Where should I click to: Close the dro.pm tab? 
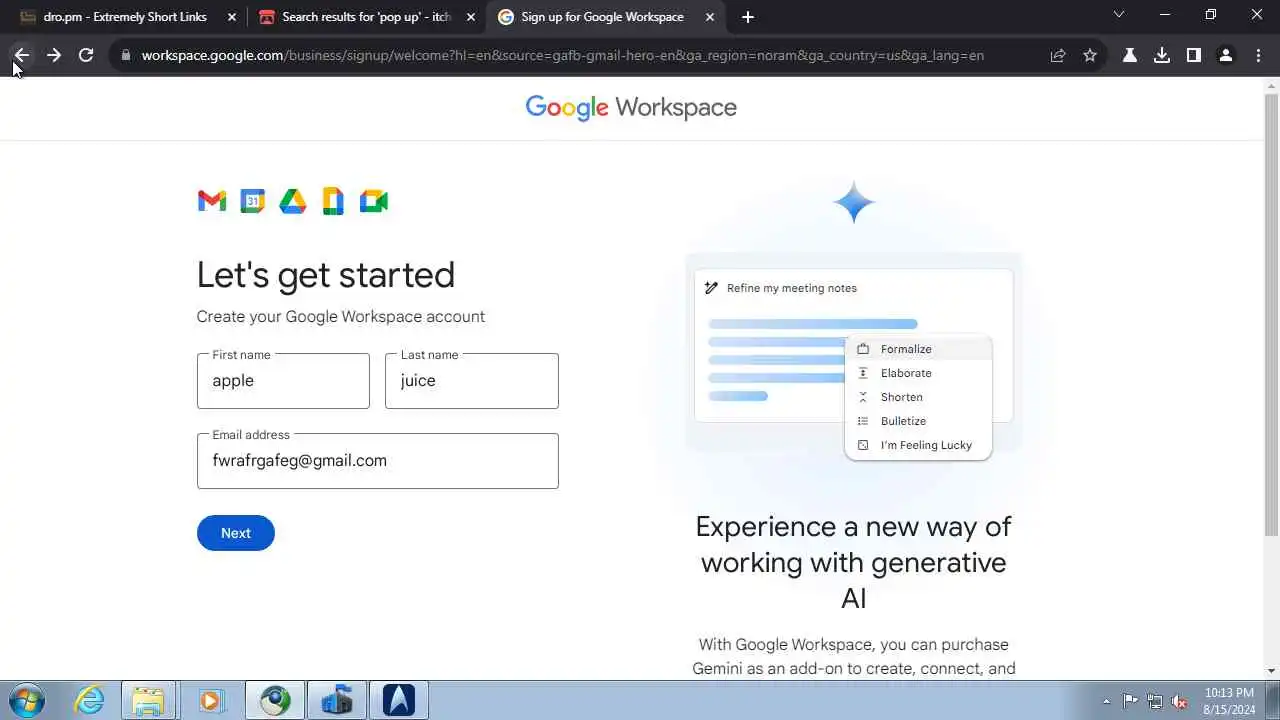pos(232,17)
